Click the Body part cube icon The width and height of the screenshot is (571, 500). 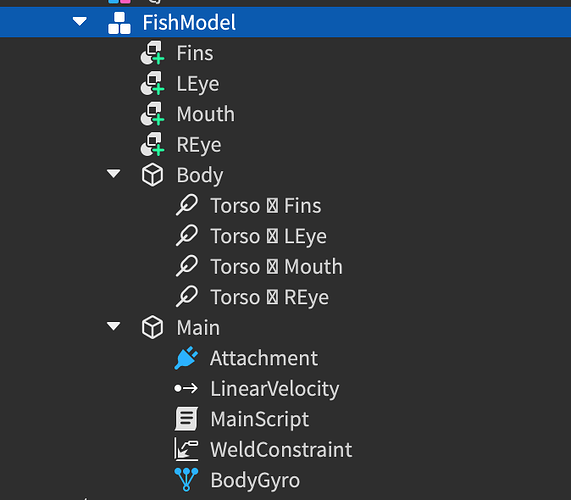152,175
